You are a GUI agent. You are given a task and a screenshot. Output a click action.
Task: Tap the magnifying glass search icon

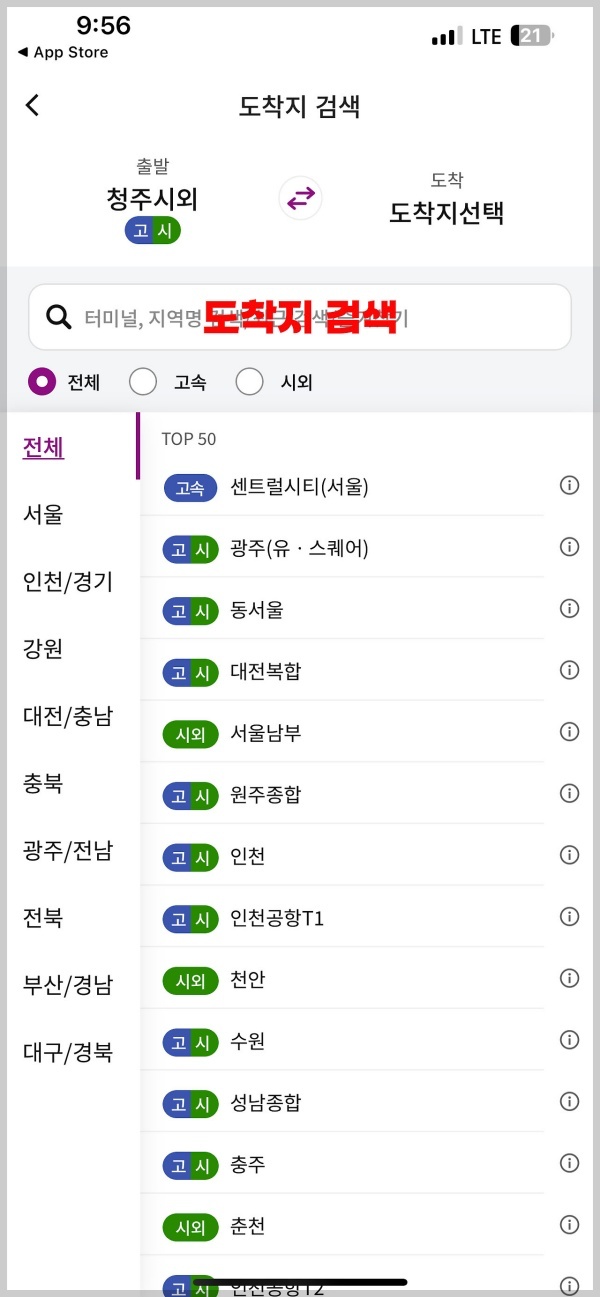(x=57, y=316)
